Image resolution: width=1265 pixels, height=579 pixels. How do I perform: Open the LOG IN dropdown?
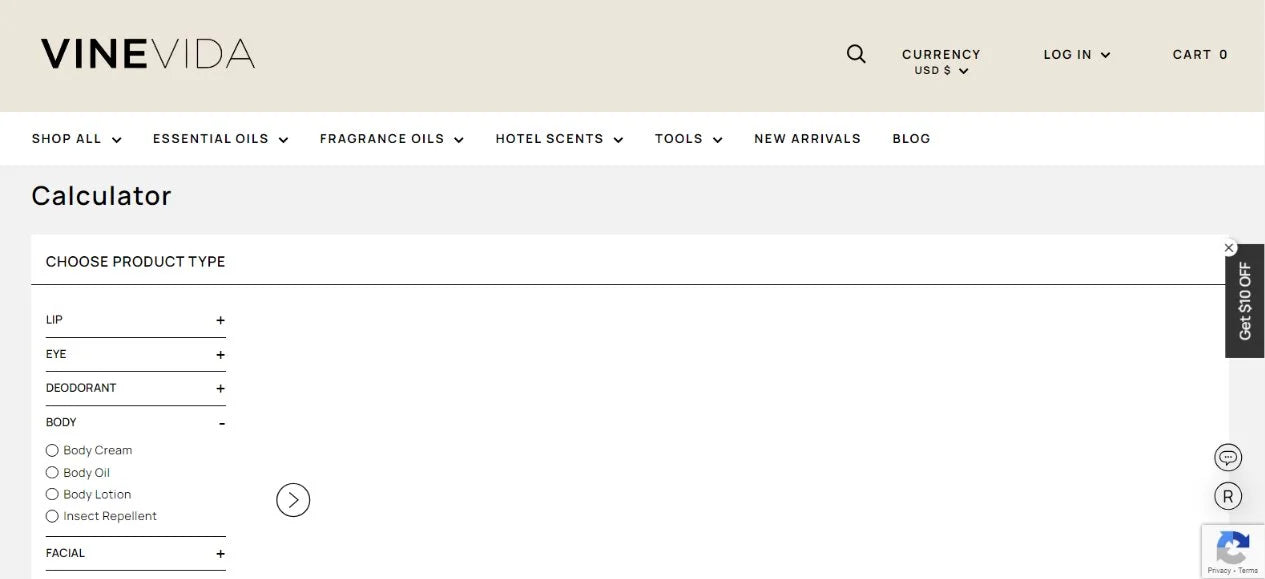click(x=1077, y=55)
